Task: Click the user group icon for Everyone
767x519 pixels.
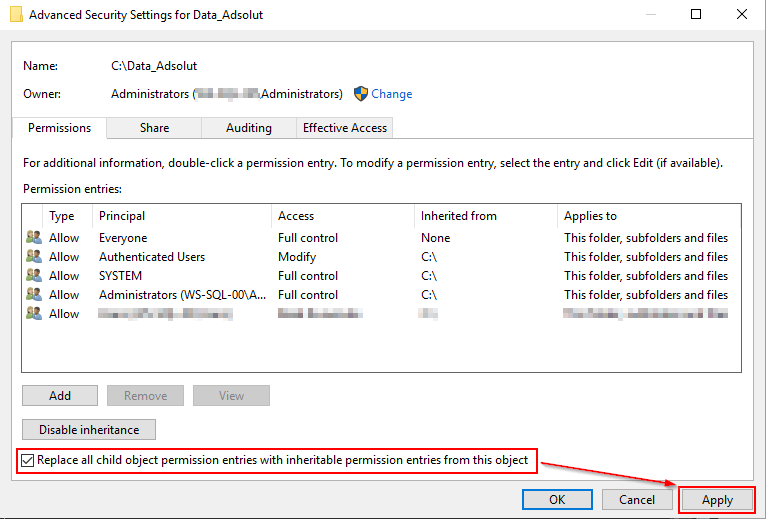Action: pos(34,238)
